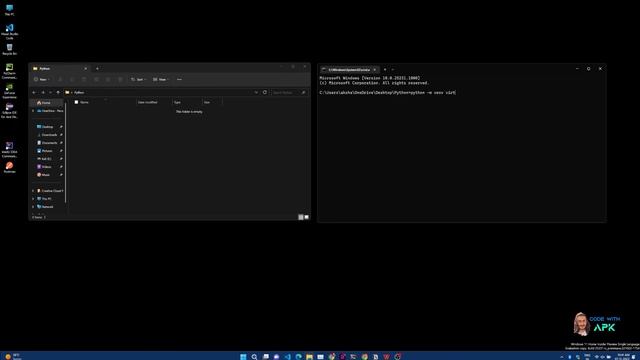Expand the OneDrive node in the sidebar
Viewport: 640px width, 360px height.
33,111
